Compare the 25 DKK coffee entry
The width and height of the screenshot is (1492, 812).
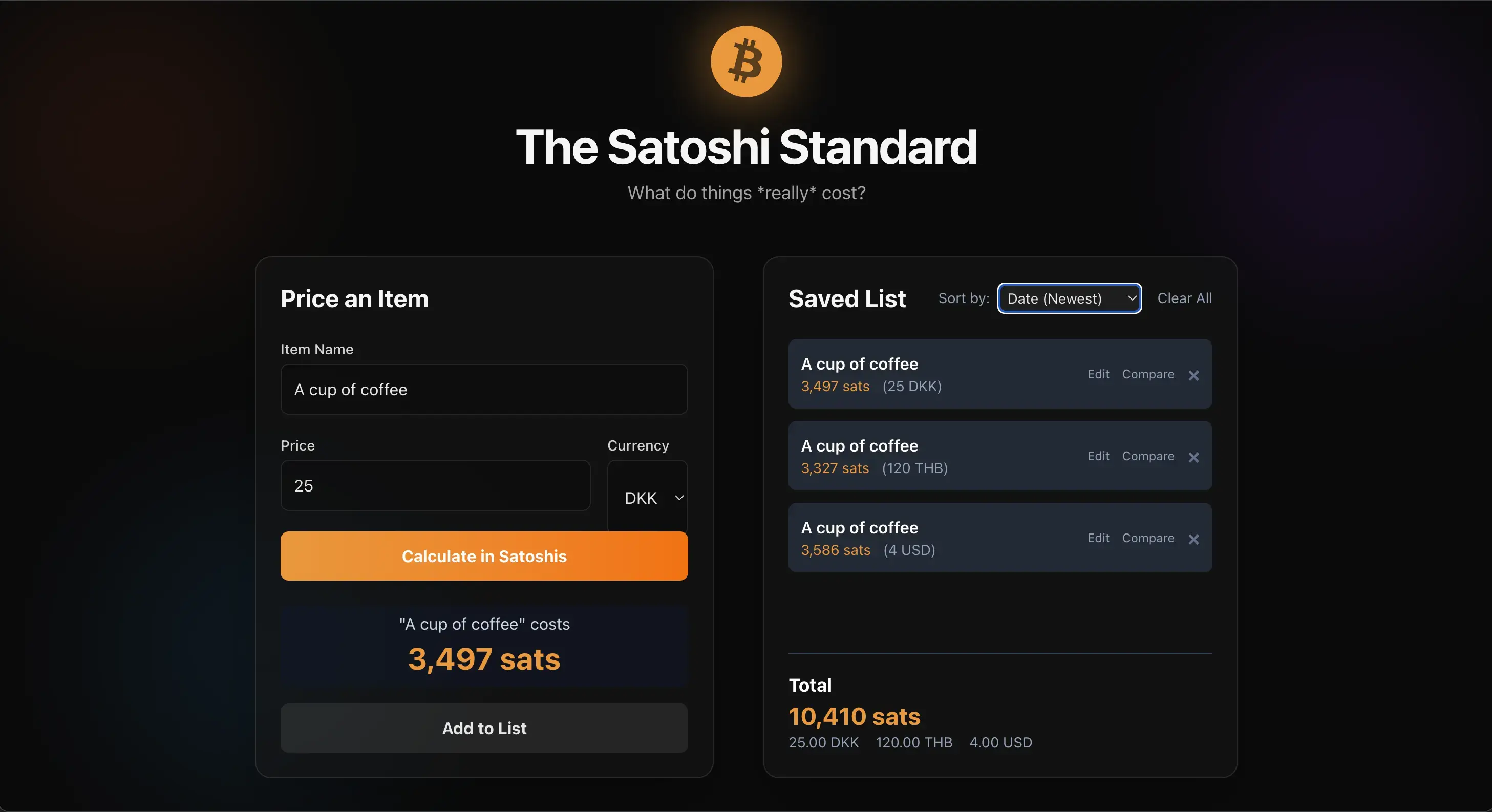(x=1147, y=374)
